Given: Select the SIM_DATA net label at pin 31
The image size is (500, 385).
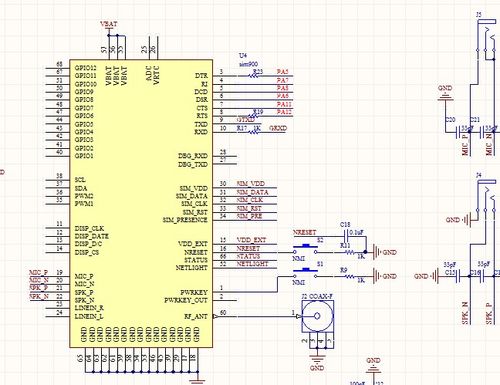Looking at the screenshot, I should pos(252,192).
